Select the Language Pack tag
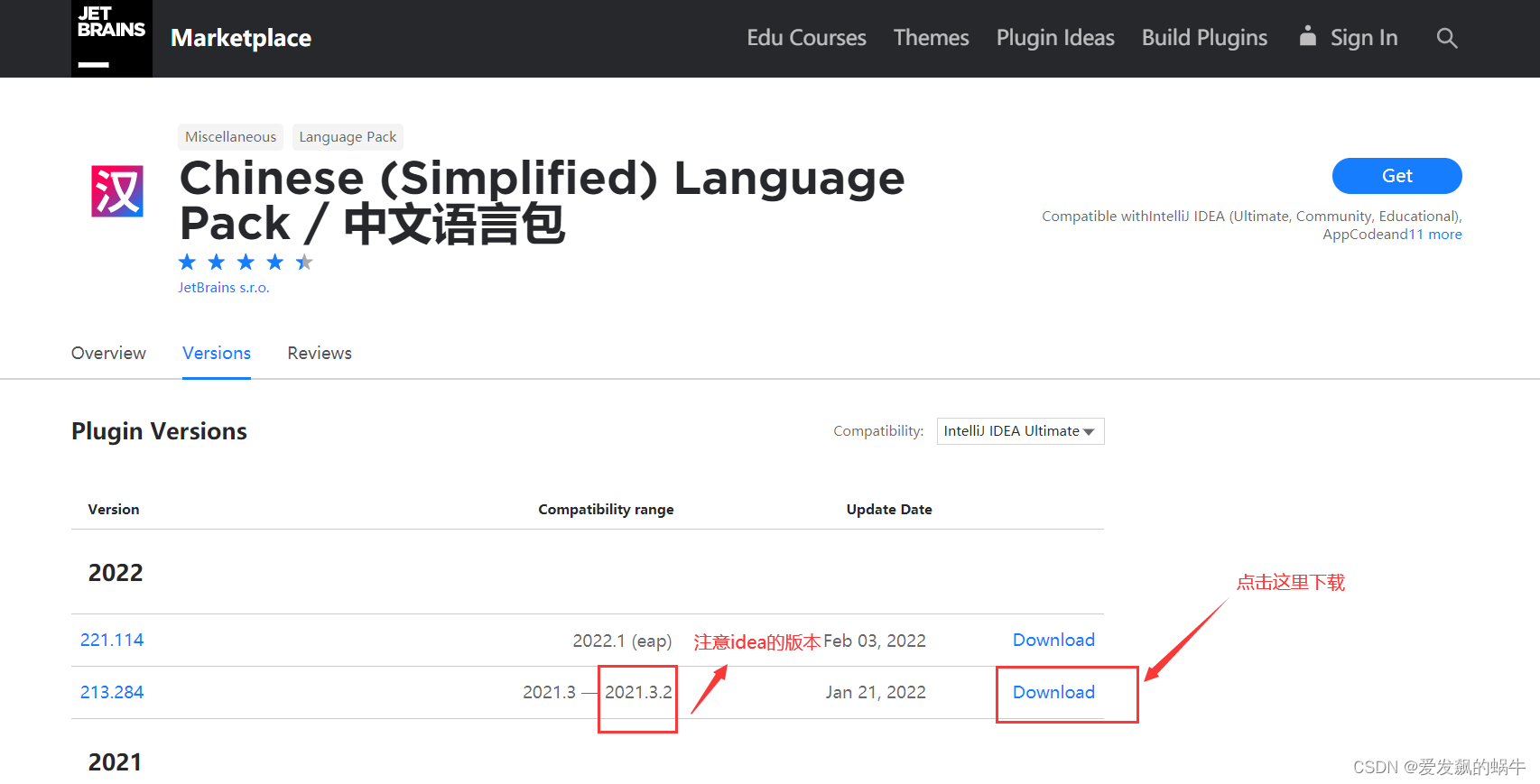Image resolution: width=1540 pixels, height=784 pixels. (x=348, y=137)
